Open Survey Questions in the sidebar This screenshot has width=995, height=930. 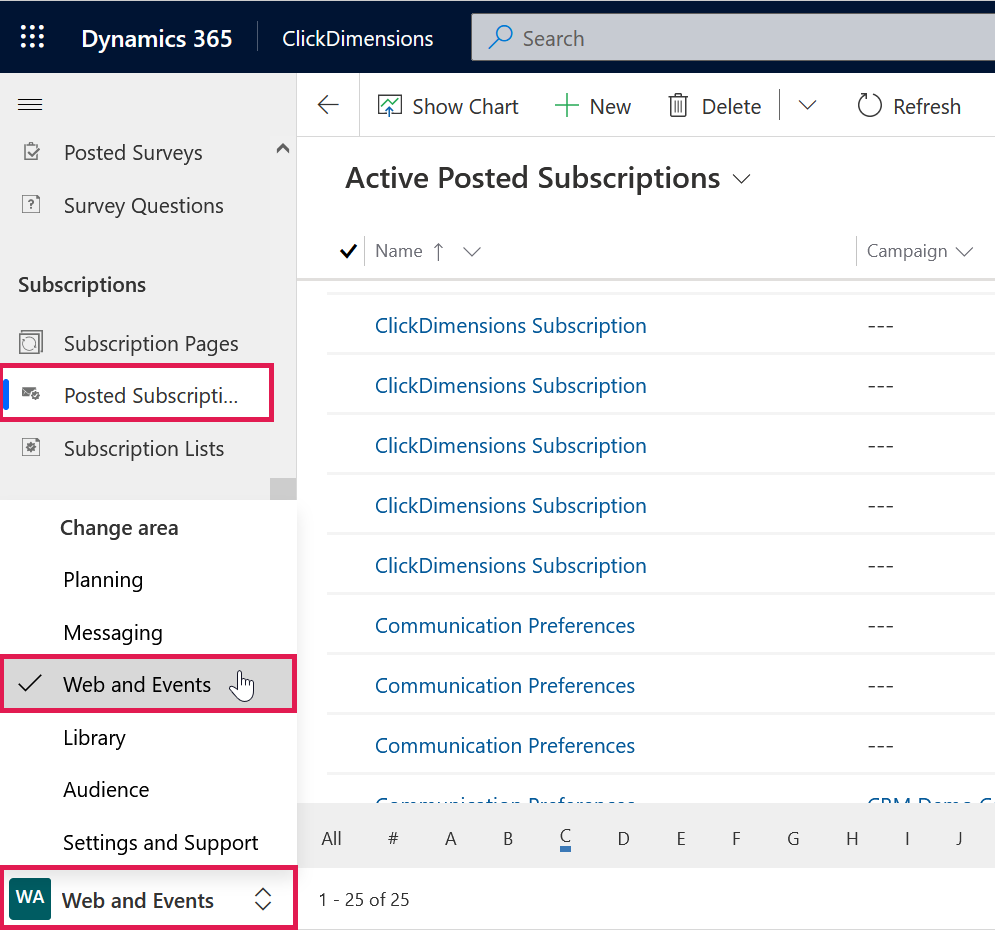coord(143,206)
